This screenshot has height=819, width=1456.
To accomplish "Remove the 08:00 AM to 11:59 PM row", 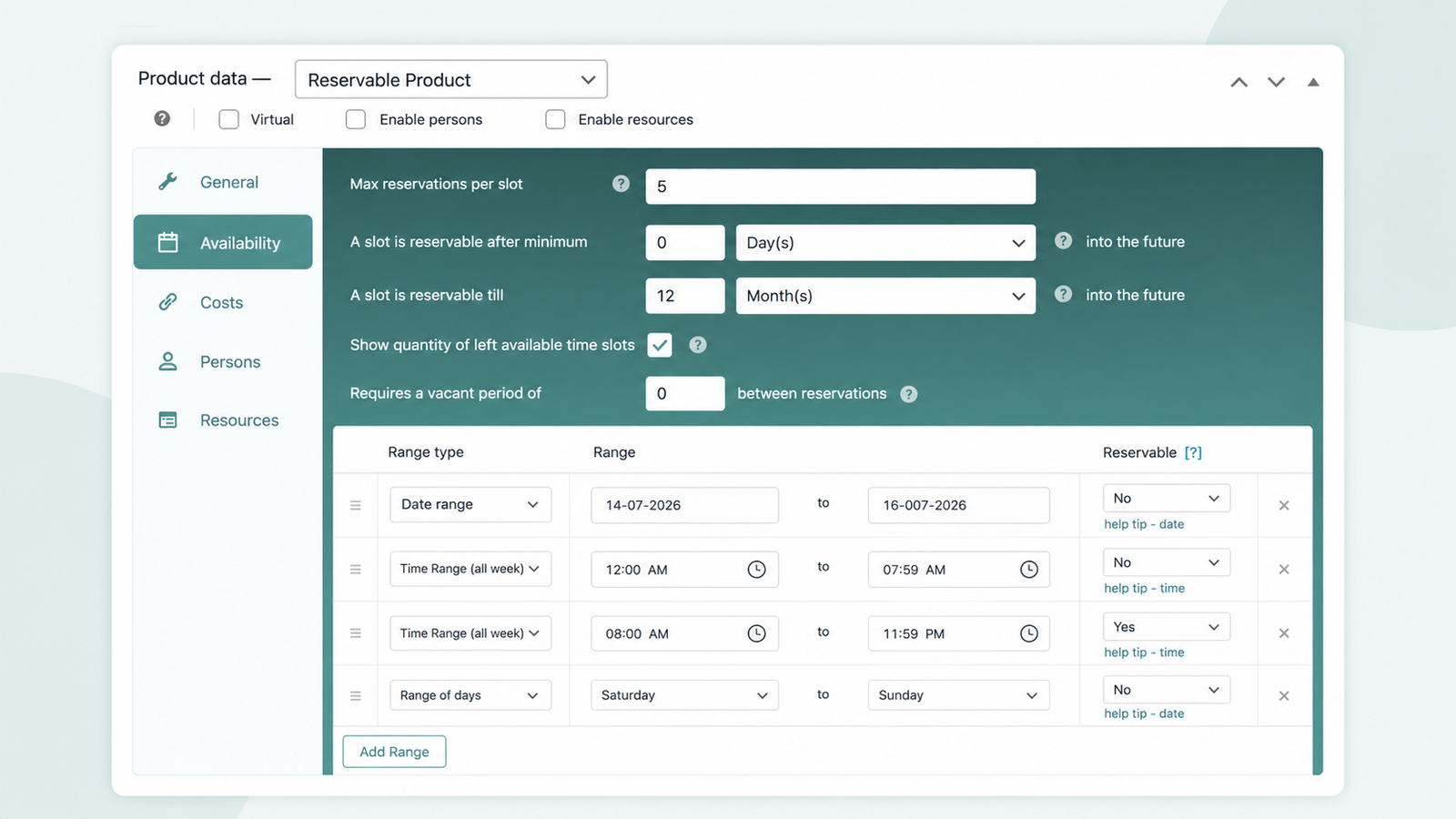I will [1284, 633].
